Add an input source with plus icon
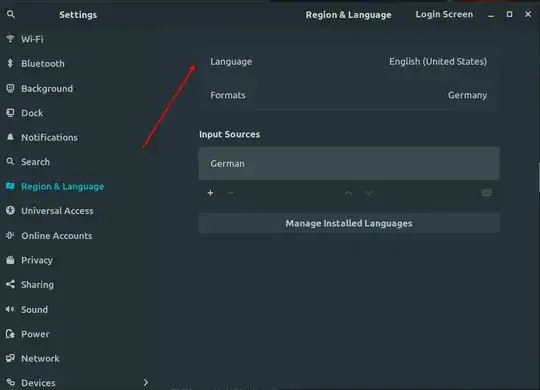 [210, 193]
